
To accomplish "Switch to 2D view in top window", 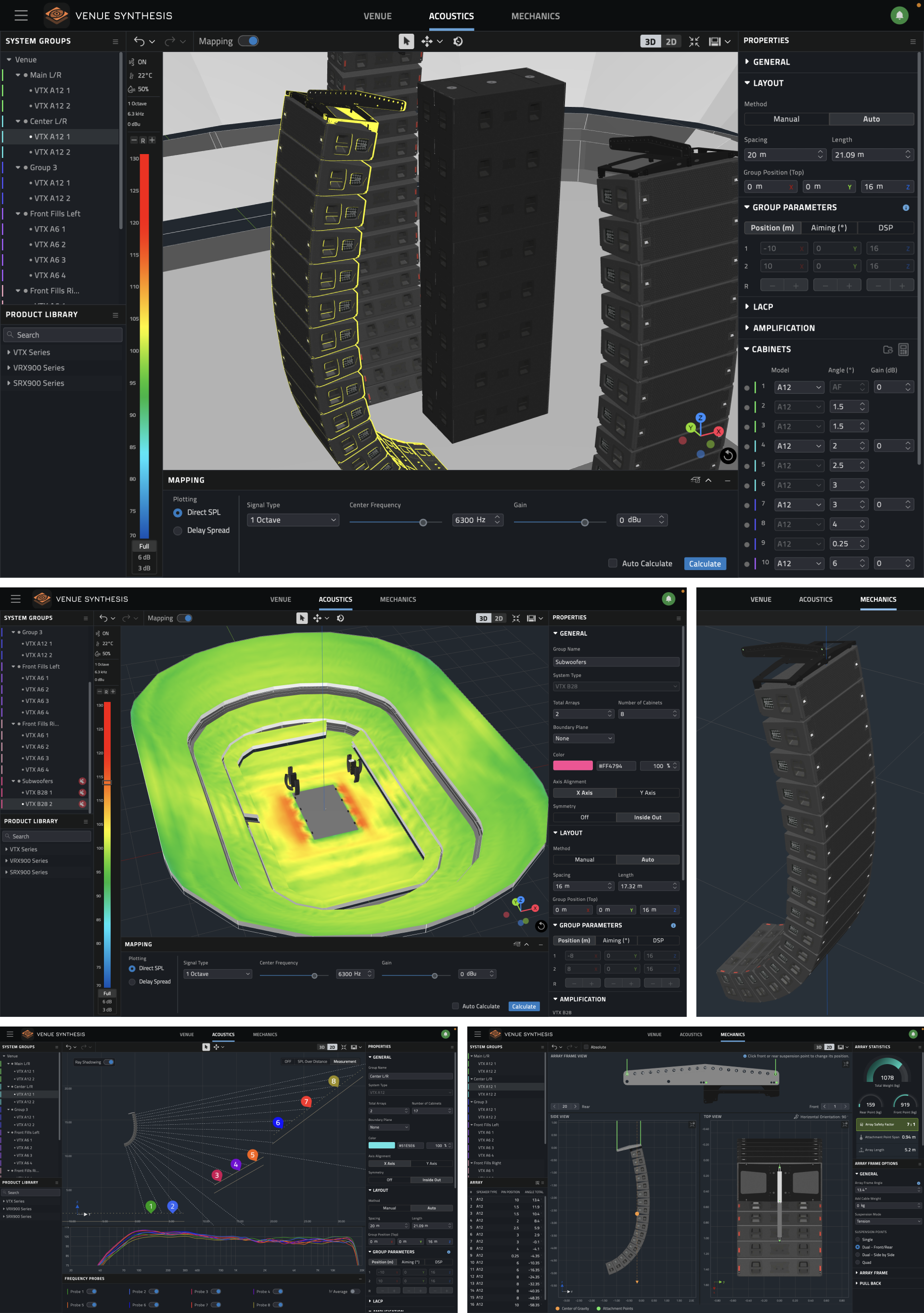I will point(671,41).
